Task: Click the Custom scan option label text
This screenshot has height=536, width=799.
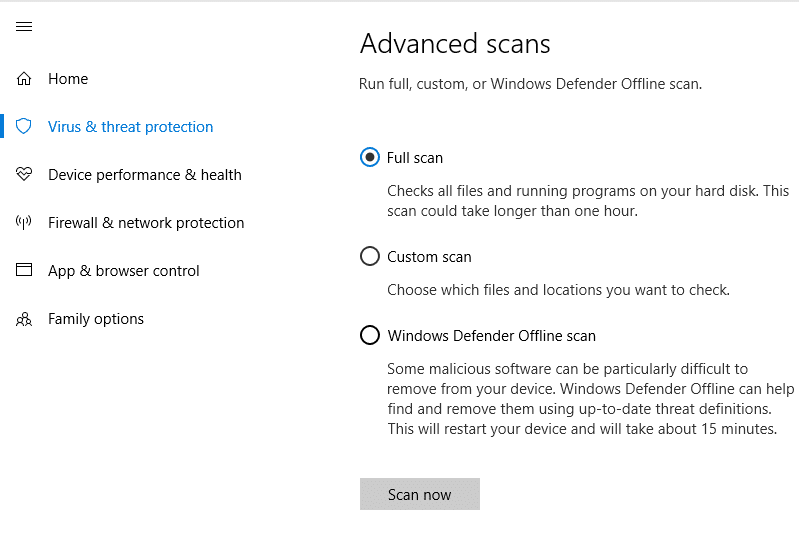Action: coord(429,257)
